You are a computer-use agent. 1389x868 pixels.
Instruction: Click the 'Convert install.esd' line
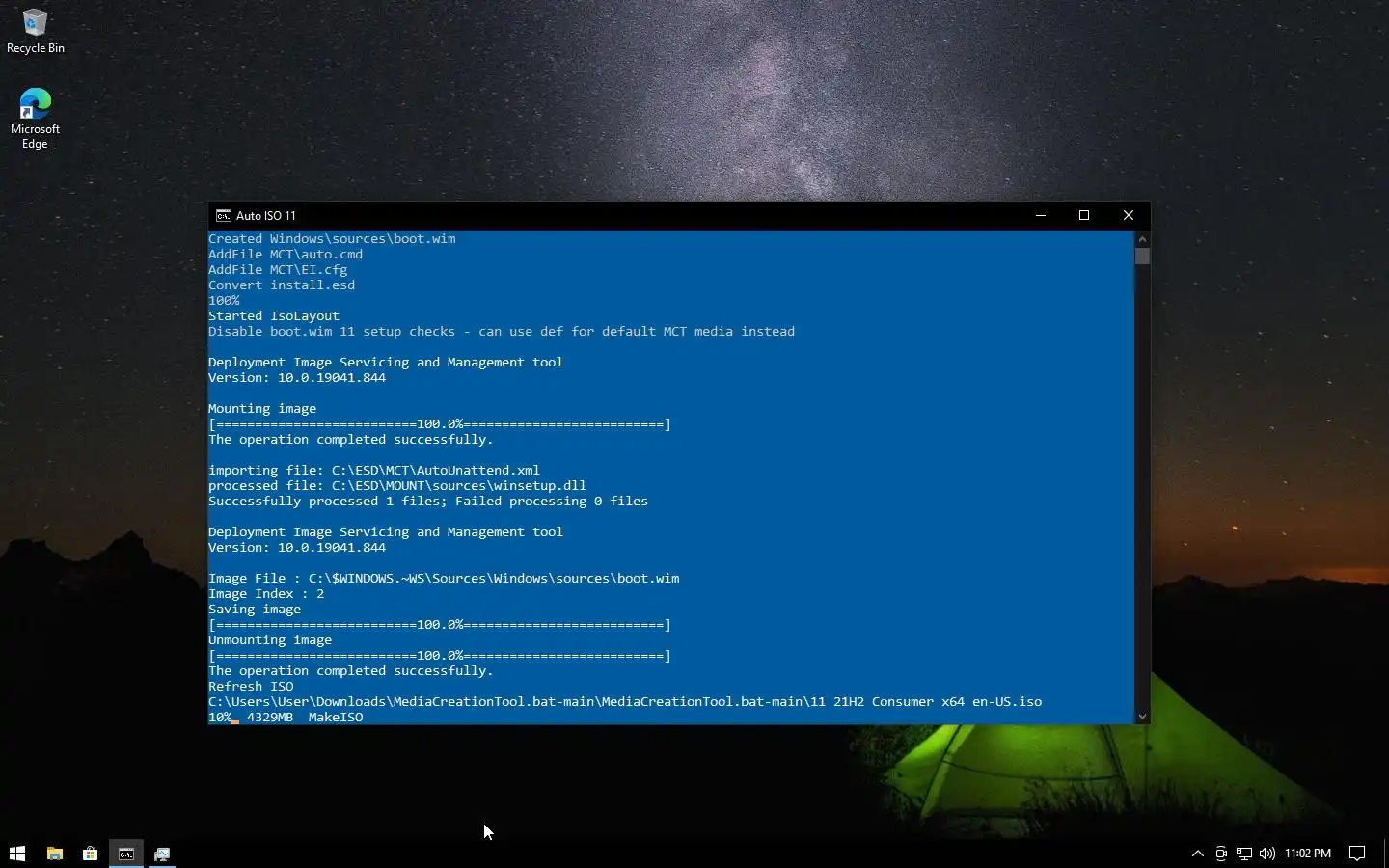[282, 285]
